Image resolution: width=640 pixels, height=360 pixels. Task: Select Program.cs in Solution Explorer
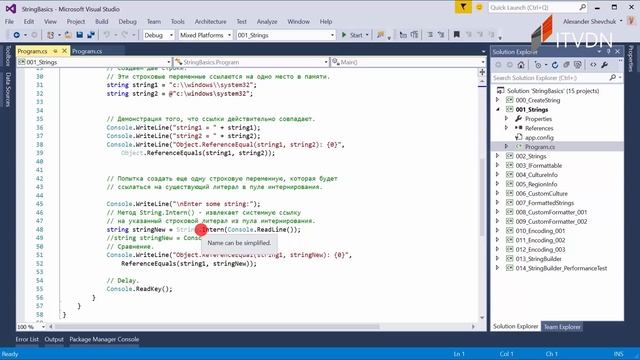click(x=540, y=147)
